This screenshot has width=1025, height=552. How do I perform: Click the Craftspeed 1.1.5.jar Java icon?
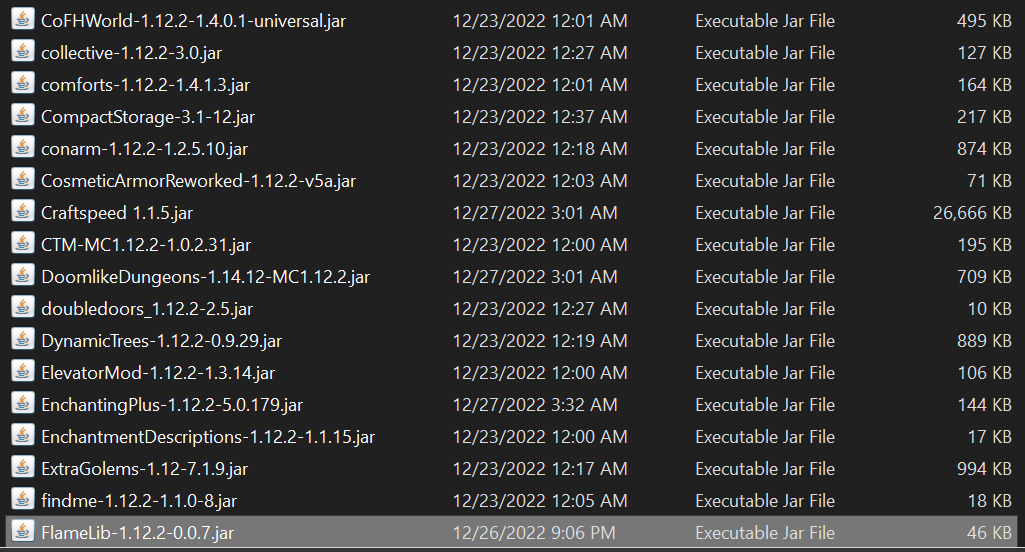[x=23, y=211]
